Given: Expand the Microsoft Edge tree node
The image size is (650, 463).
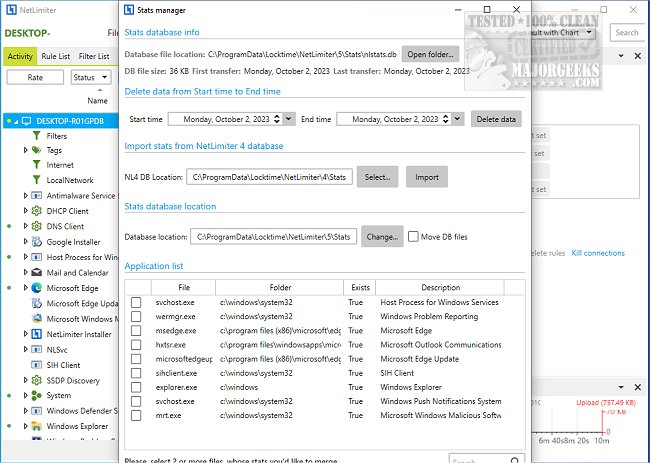Looking at the screenshot, I should pyautogui.click(x=25, y=288).
